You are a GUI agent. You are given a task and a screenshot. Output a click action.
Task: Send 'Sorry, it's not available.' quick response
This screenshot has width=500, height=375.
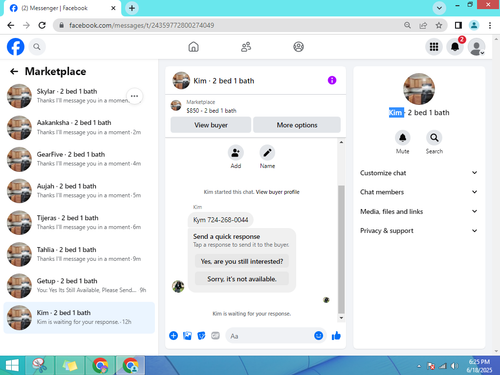pyautogui.click(x=242, y=279)
